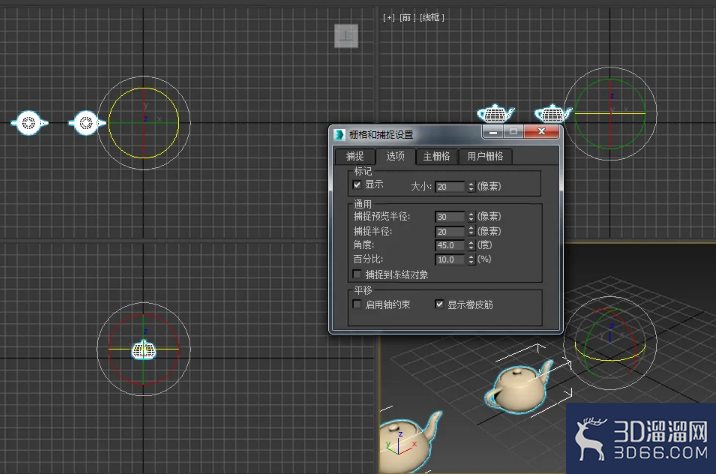
Task: Open the 用户栅格 tab
Action: 485,157
